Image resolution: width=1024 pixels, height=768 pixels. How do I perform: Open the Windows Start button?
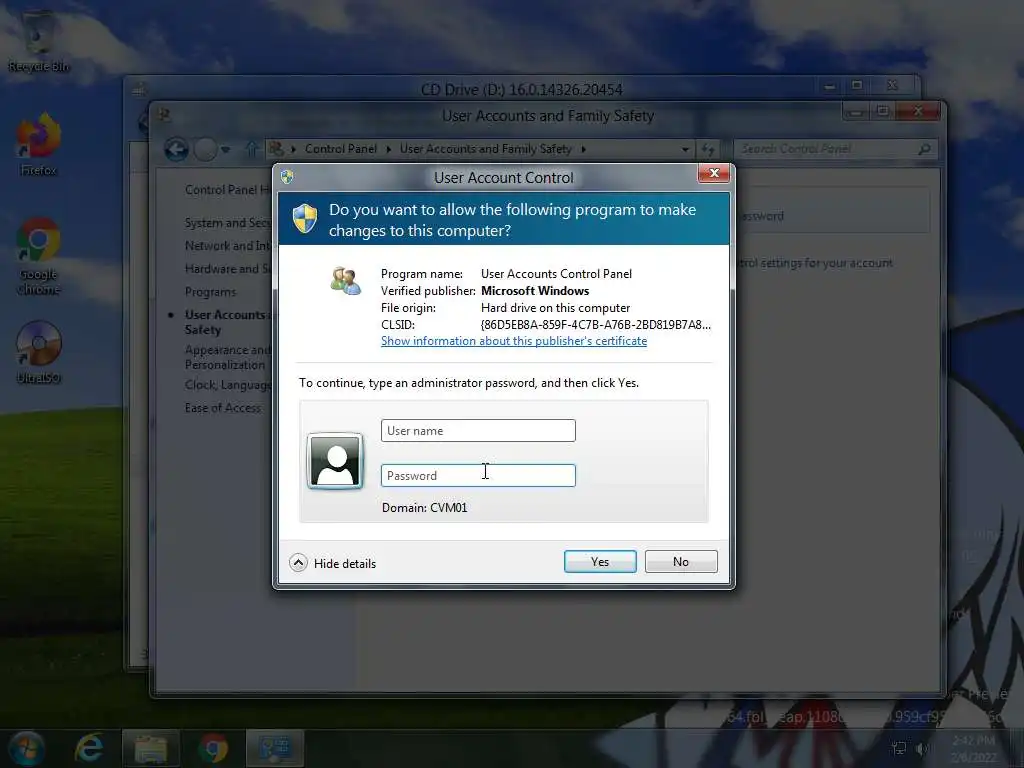pos(26,748)
